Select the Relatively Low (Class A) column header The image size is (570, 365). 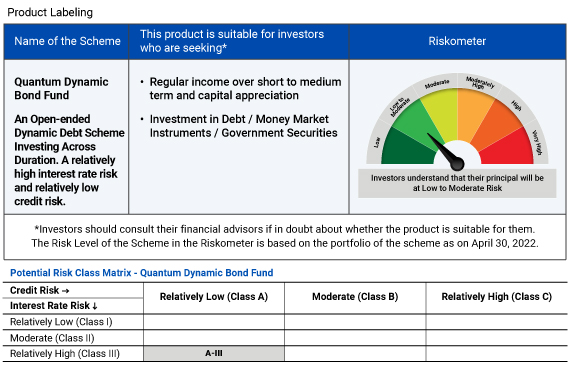coord(214,297)
